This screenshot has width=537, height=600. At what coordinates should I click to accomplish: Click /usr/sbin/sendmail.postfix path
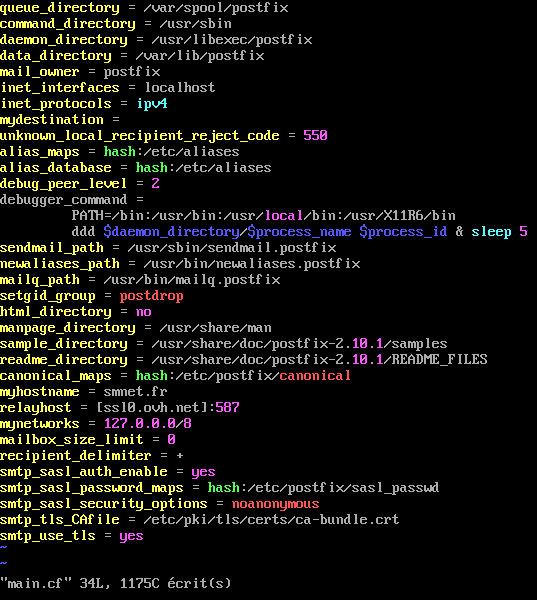pos(232,248)
